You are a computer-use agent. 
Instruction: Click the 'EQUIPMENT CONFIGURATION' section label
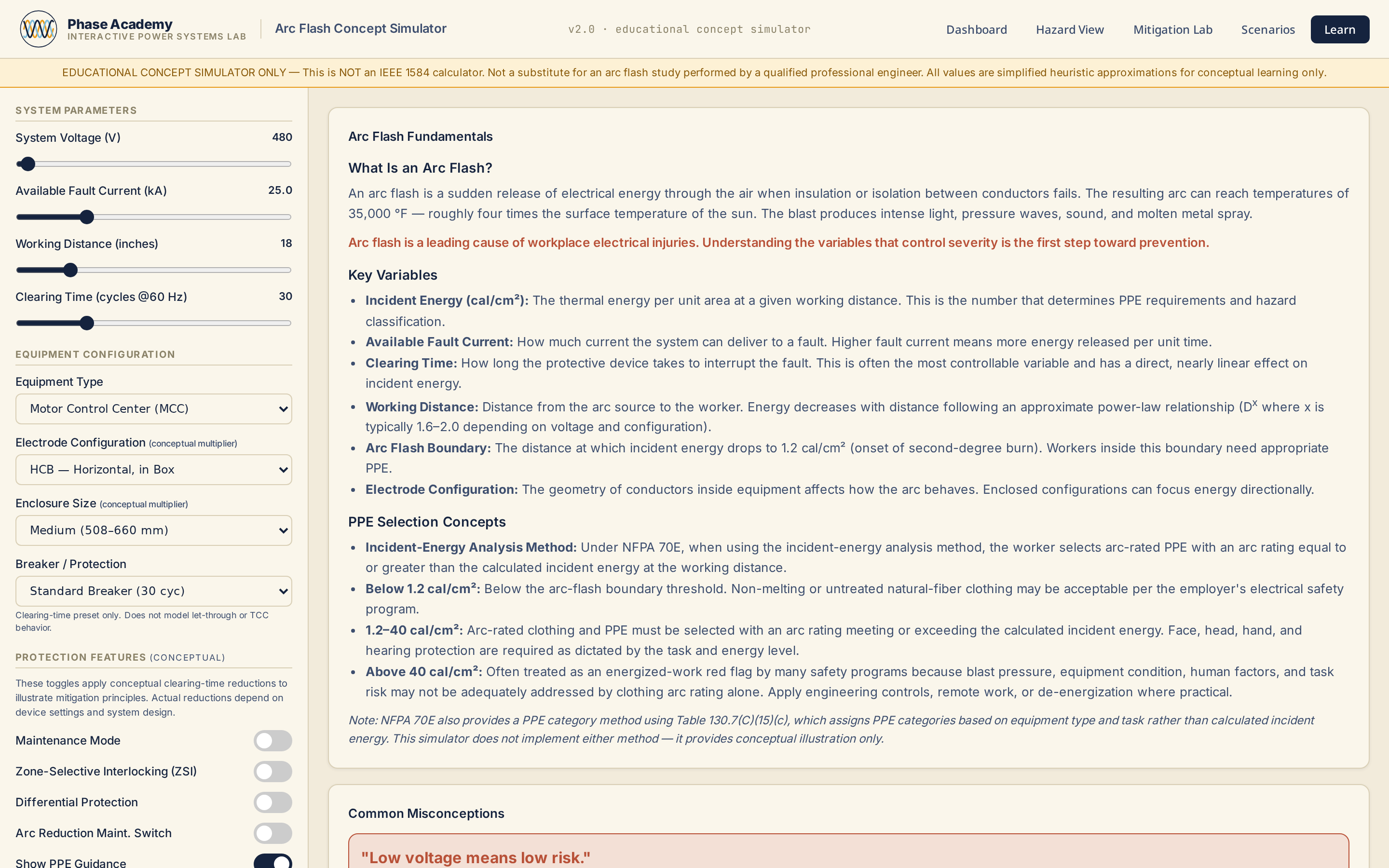tap(95, 354)
